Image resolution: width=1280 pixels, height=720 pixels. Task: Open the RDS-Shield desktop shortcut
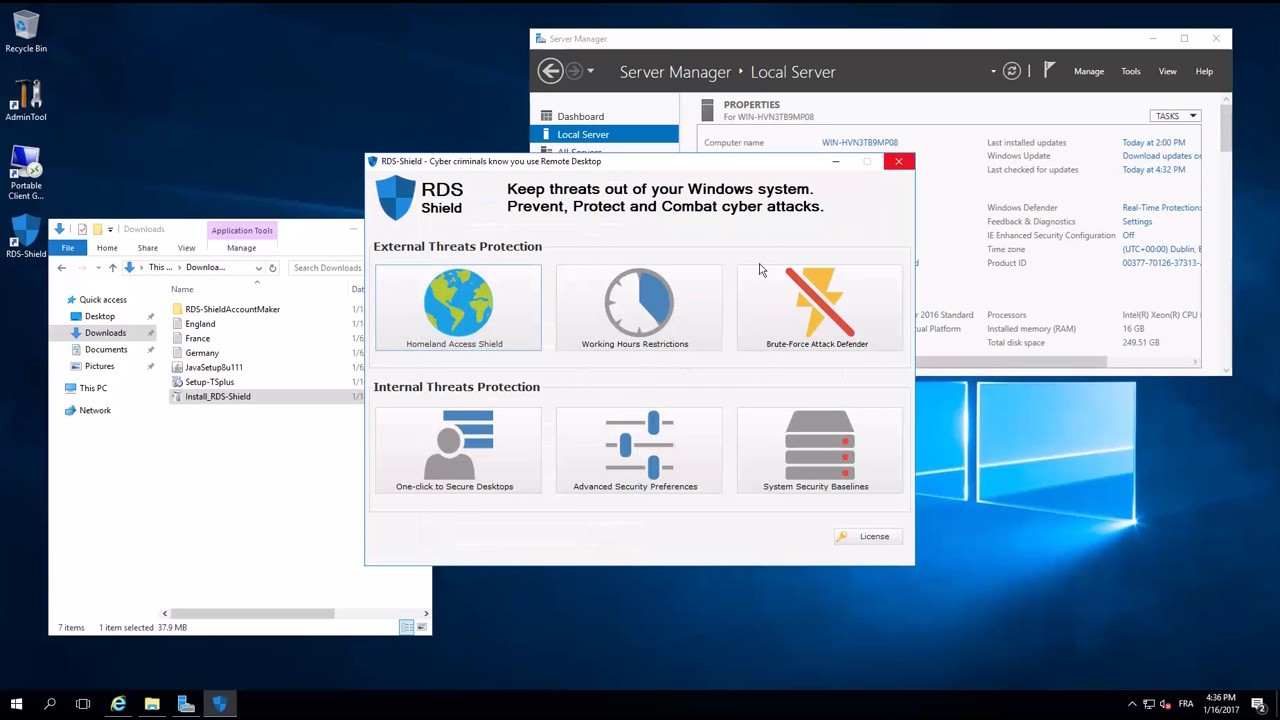(x=26, y=238)
